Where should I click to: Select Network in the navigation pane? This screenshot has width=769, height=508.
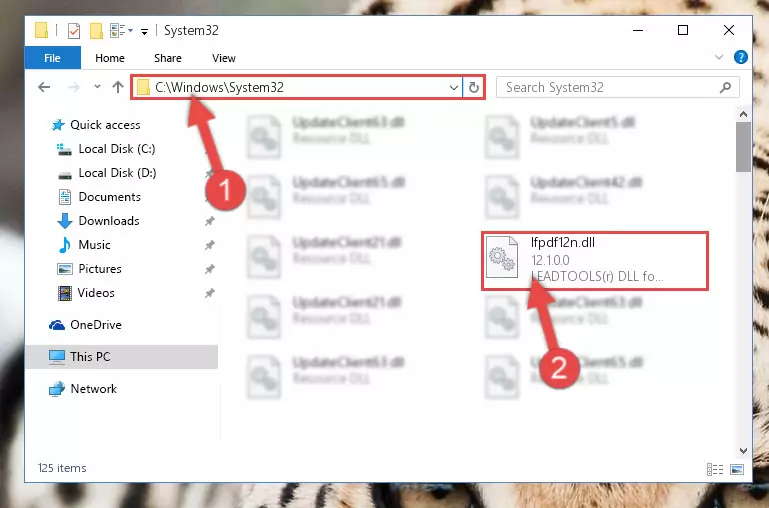[x=83, y=389]
